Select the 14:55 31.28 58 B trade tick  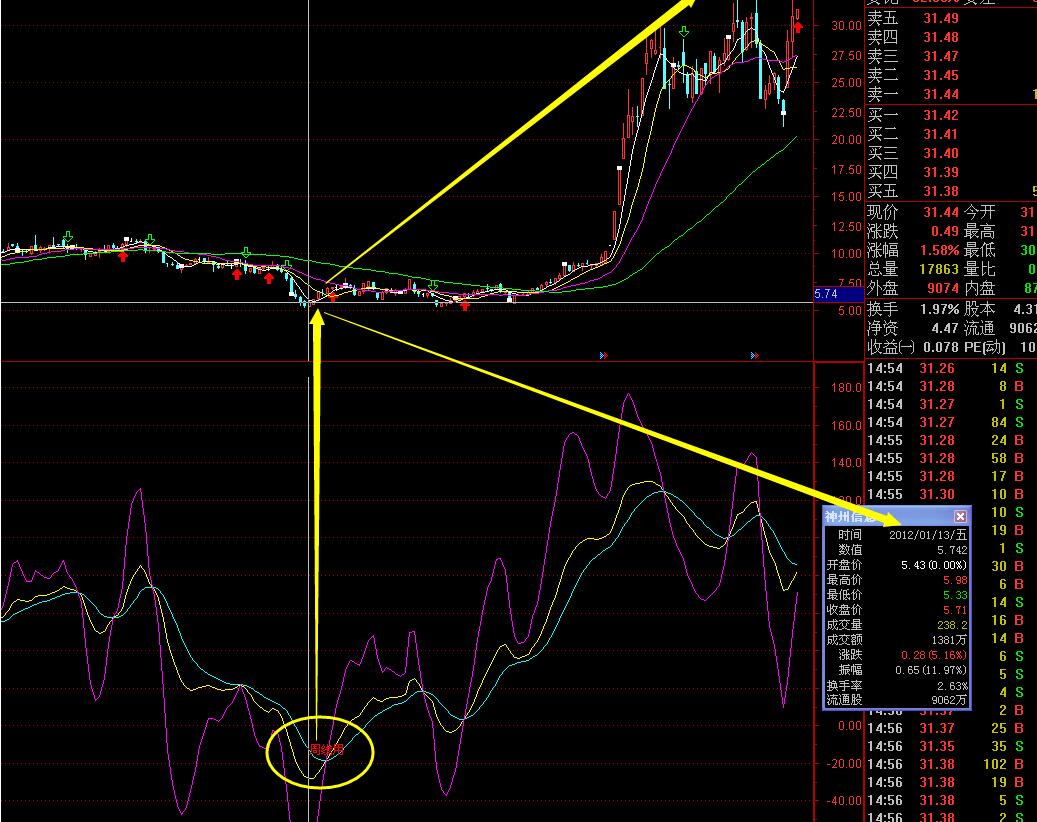coord(951,458)
